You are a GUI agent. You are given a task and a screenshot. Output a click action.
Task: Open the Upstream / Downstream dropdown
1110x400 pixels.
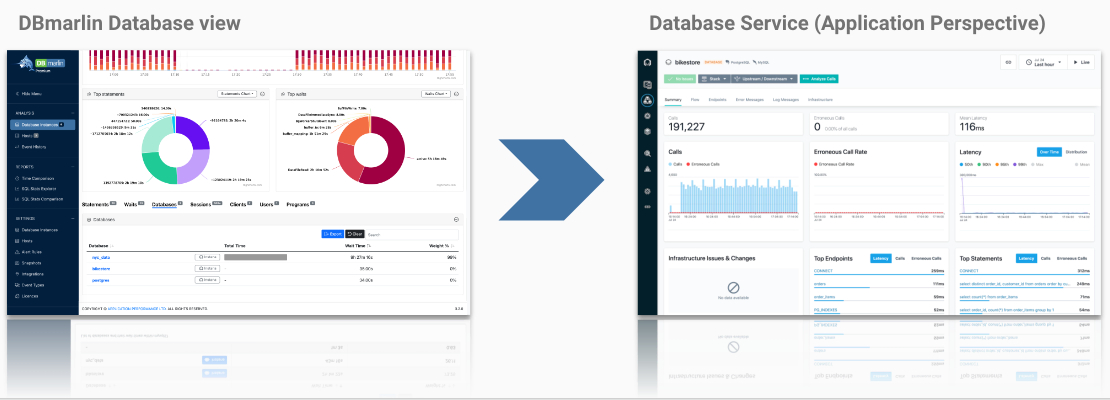click(x=762, y=79)
